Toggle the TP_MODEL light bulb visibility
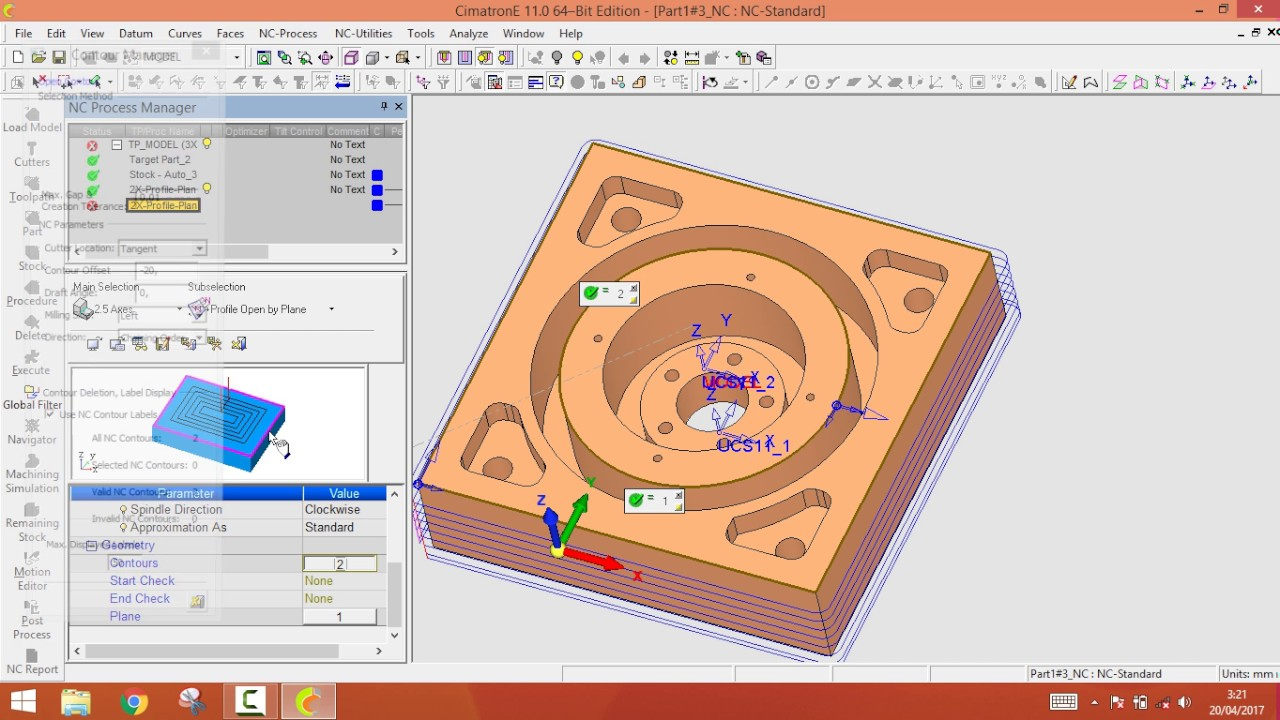 pos(207,144)
